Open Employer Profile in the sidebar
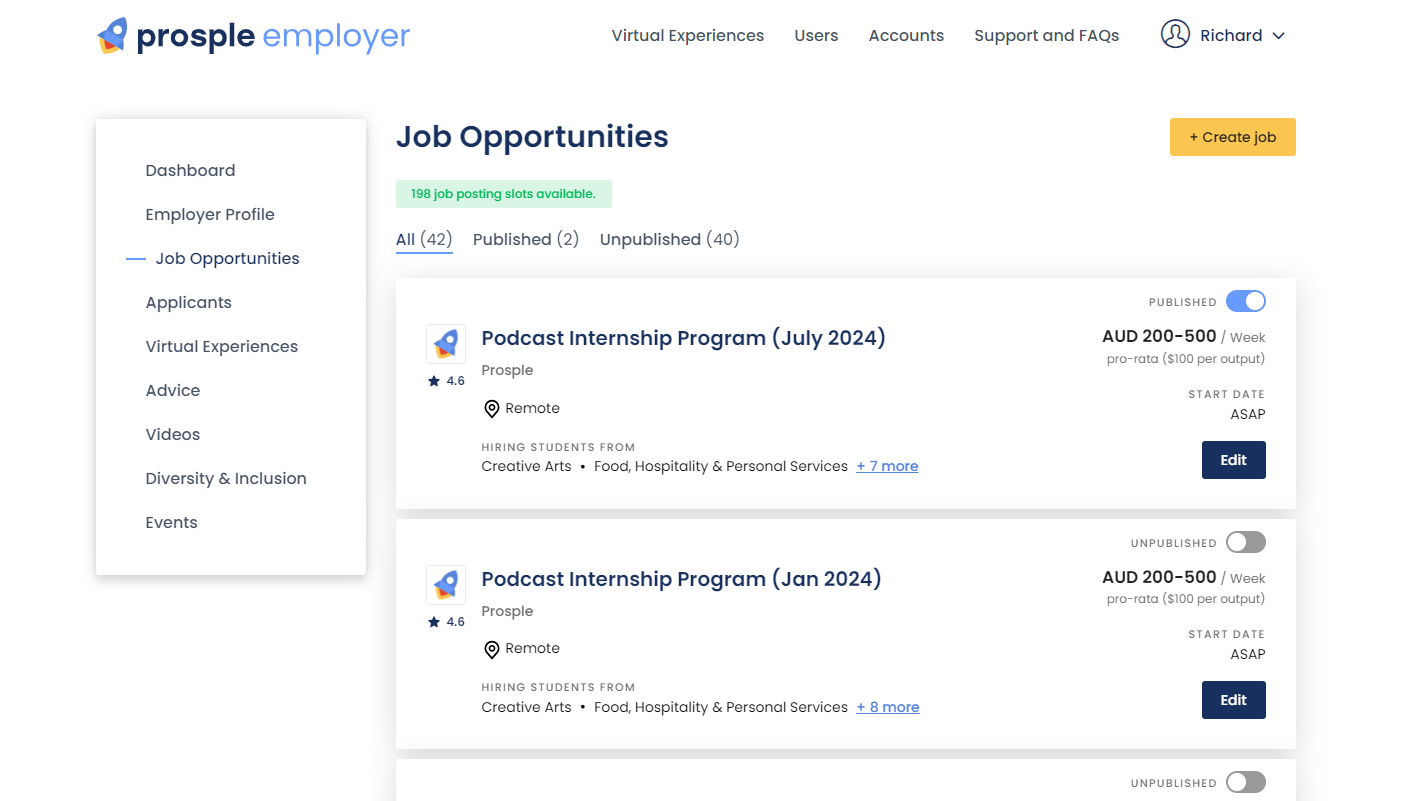1405x801 pixels. point(210,214)
